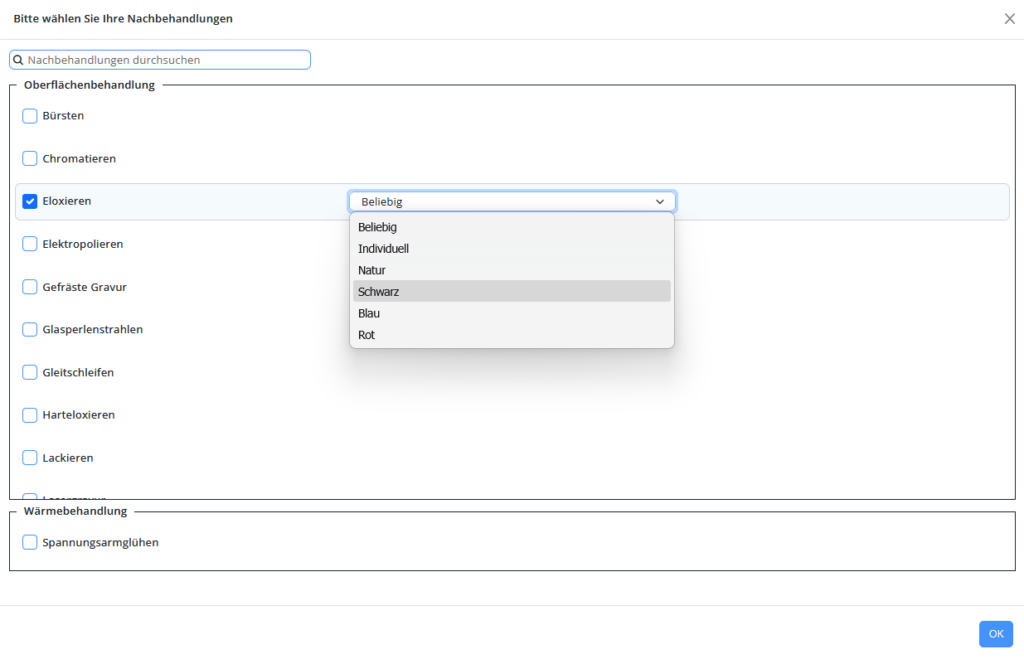
Task: Enable the Elektropolieren option
Action: pyautogui.click(x=30, y=244)
